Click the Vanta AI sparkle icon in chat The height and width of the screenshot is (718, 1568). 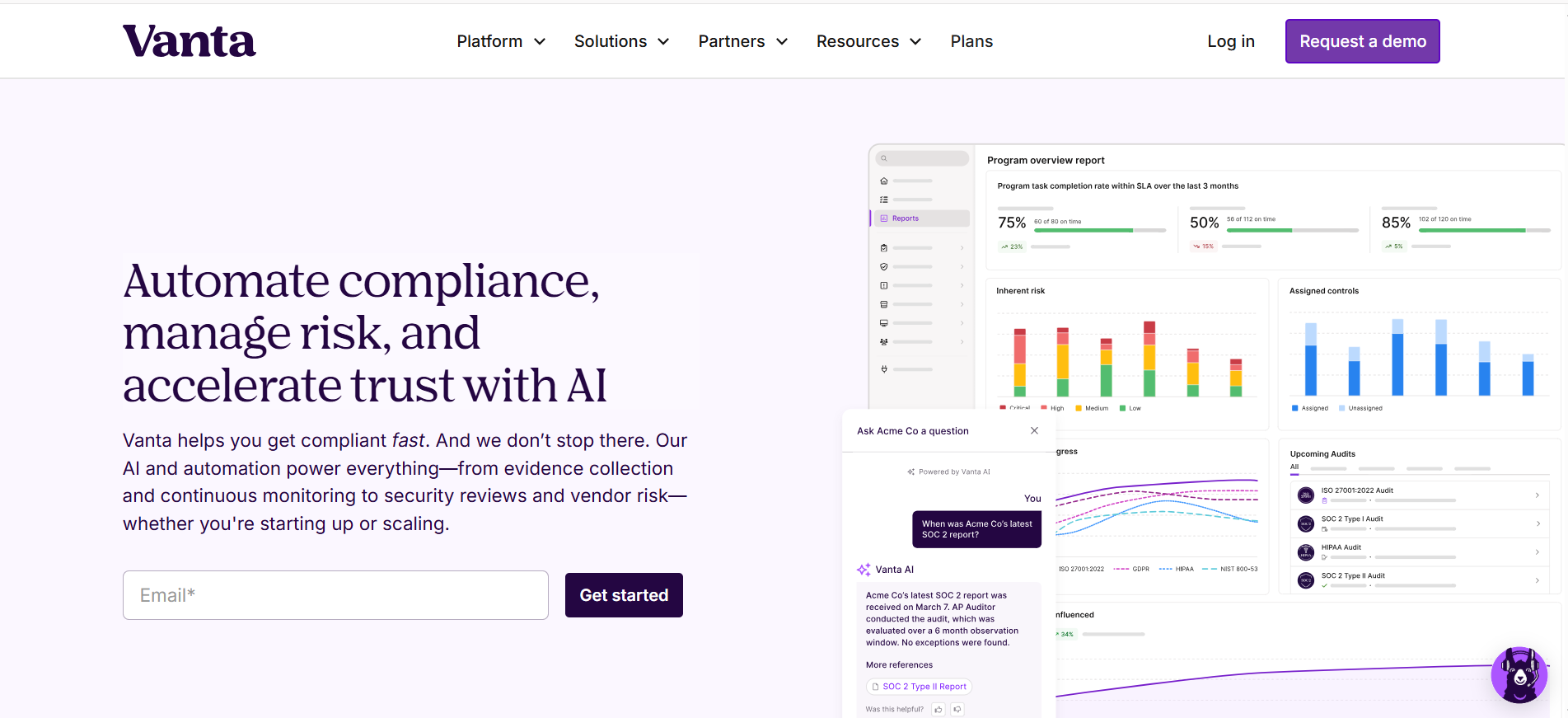tap(864, 569)
